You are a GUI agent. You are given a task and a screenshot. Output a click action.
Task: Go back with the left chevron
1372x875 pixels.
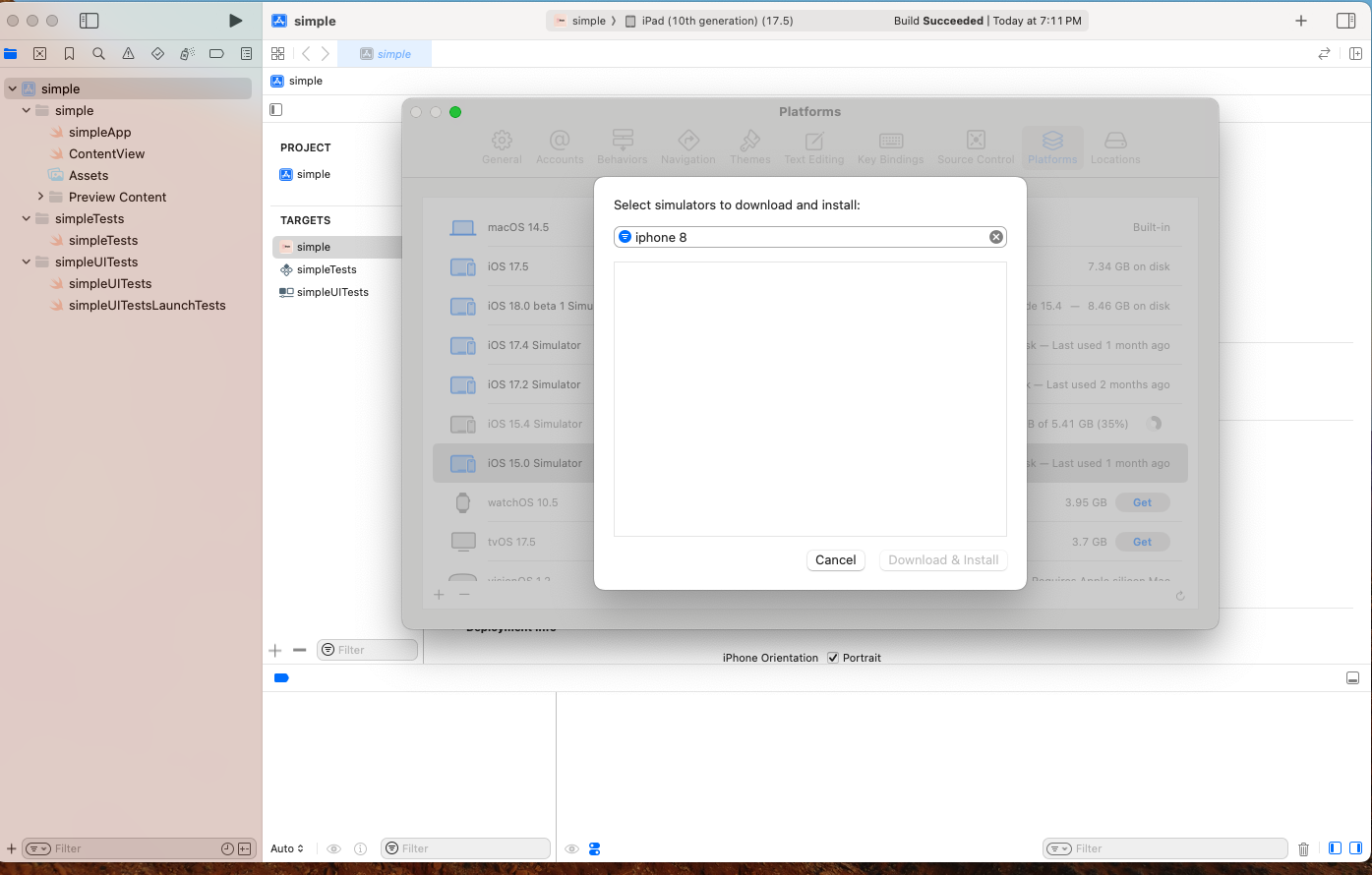coord(306,54)
